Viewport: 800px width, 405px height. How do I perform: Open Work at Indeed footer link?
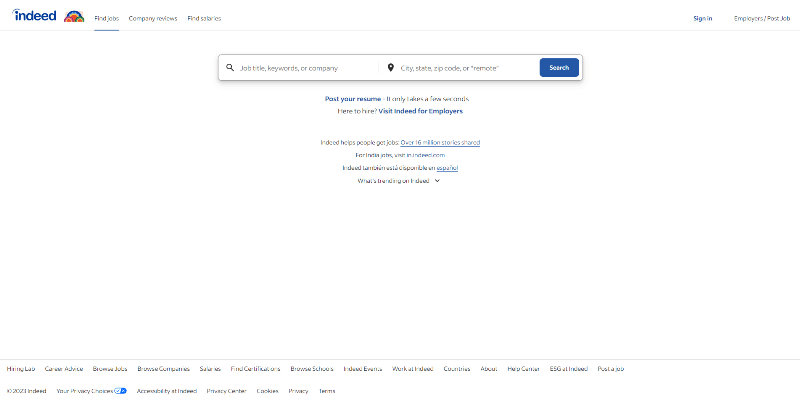click(413, 369)
